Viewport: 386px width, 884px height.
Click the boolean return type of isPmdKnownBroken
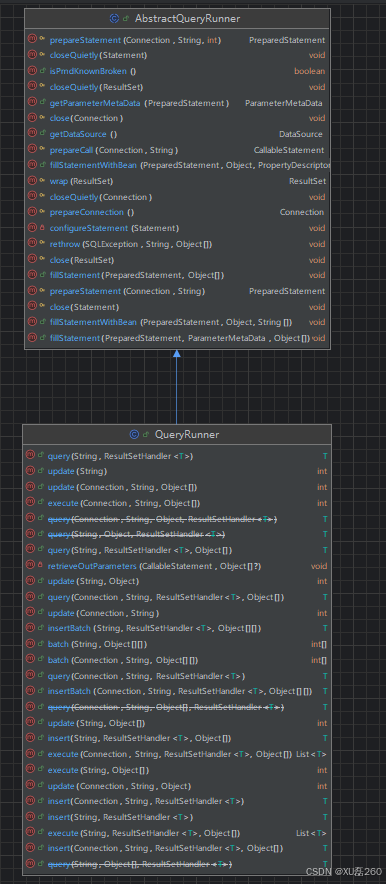pos(309,71)
